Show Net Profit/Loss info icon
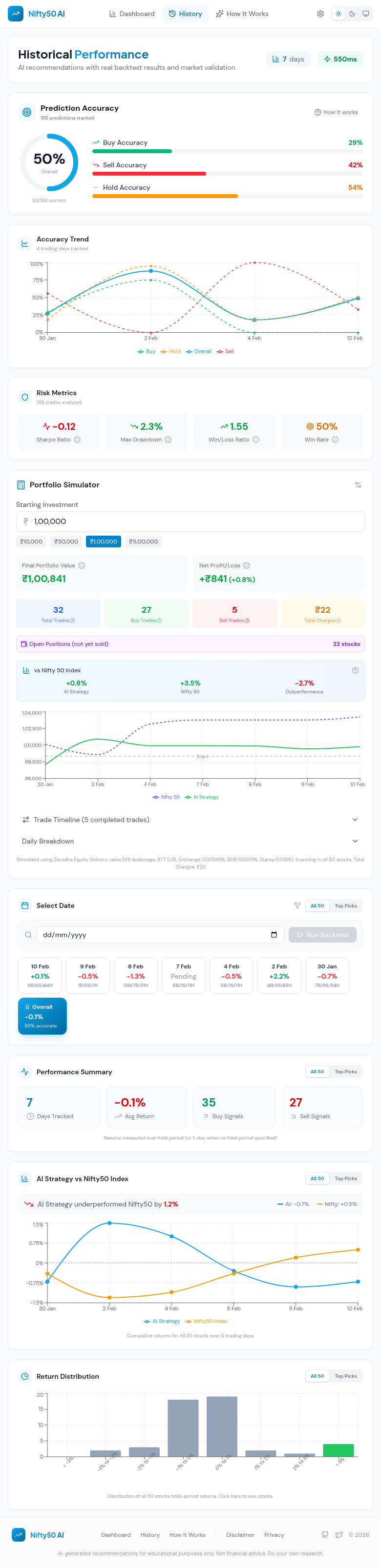 point(247,565)
